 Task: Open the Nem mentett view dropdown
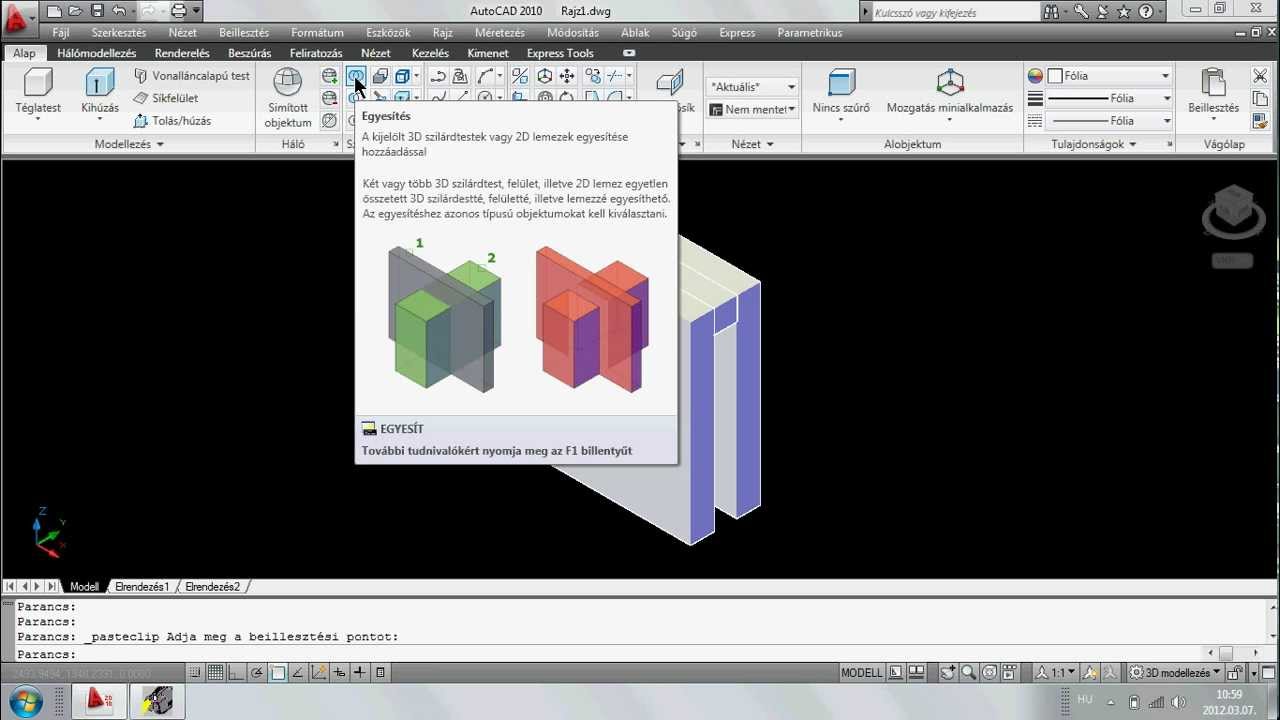pos(752,110)
